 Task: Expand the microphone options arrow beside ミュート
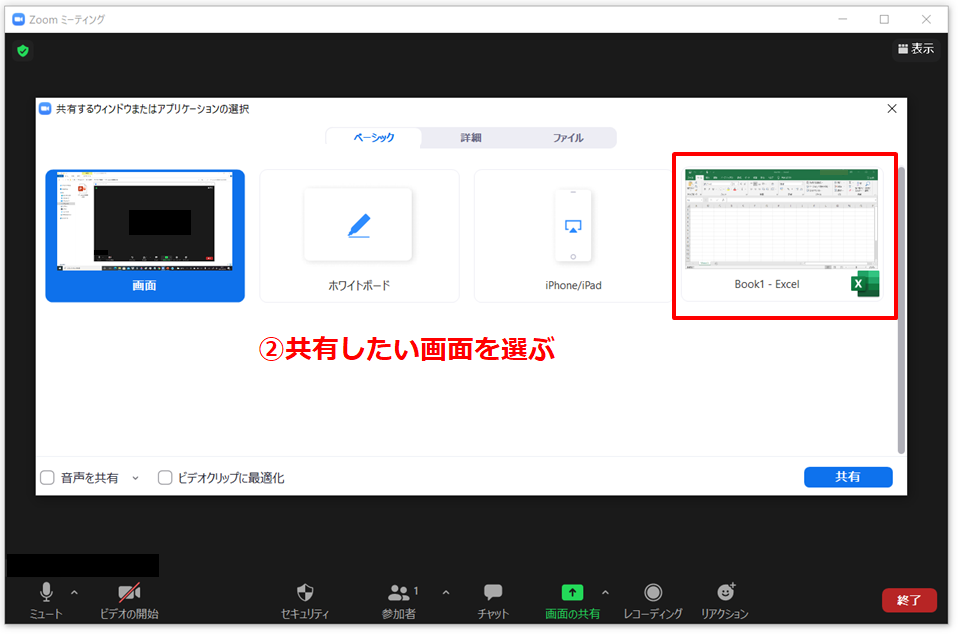[74, 593]
